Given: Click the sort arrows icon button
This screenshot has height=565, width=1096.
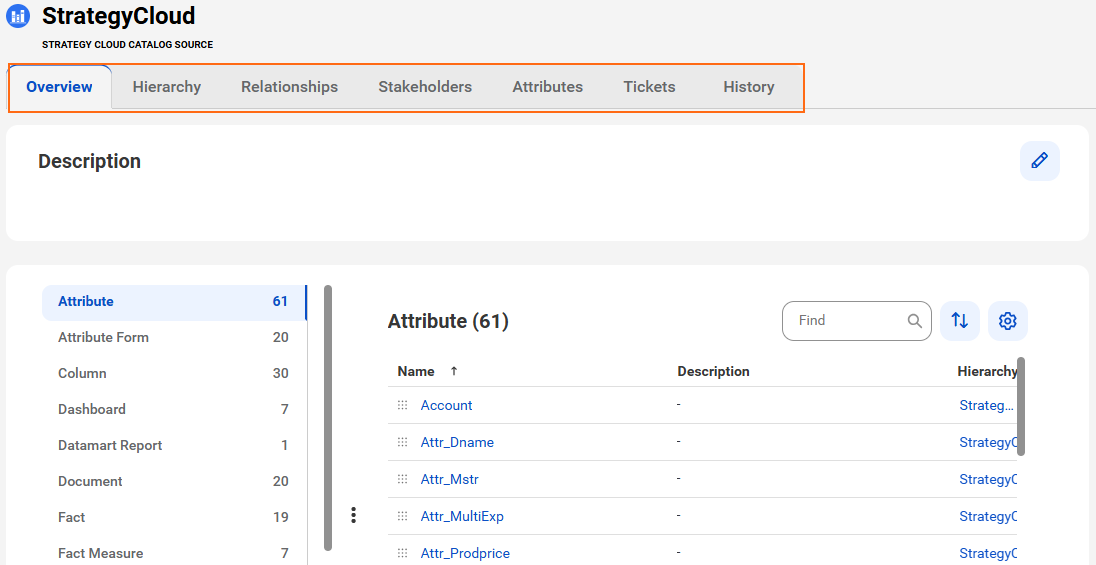Looking at the screenshot, I should point(960,321).
